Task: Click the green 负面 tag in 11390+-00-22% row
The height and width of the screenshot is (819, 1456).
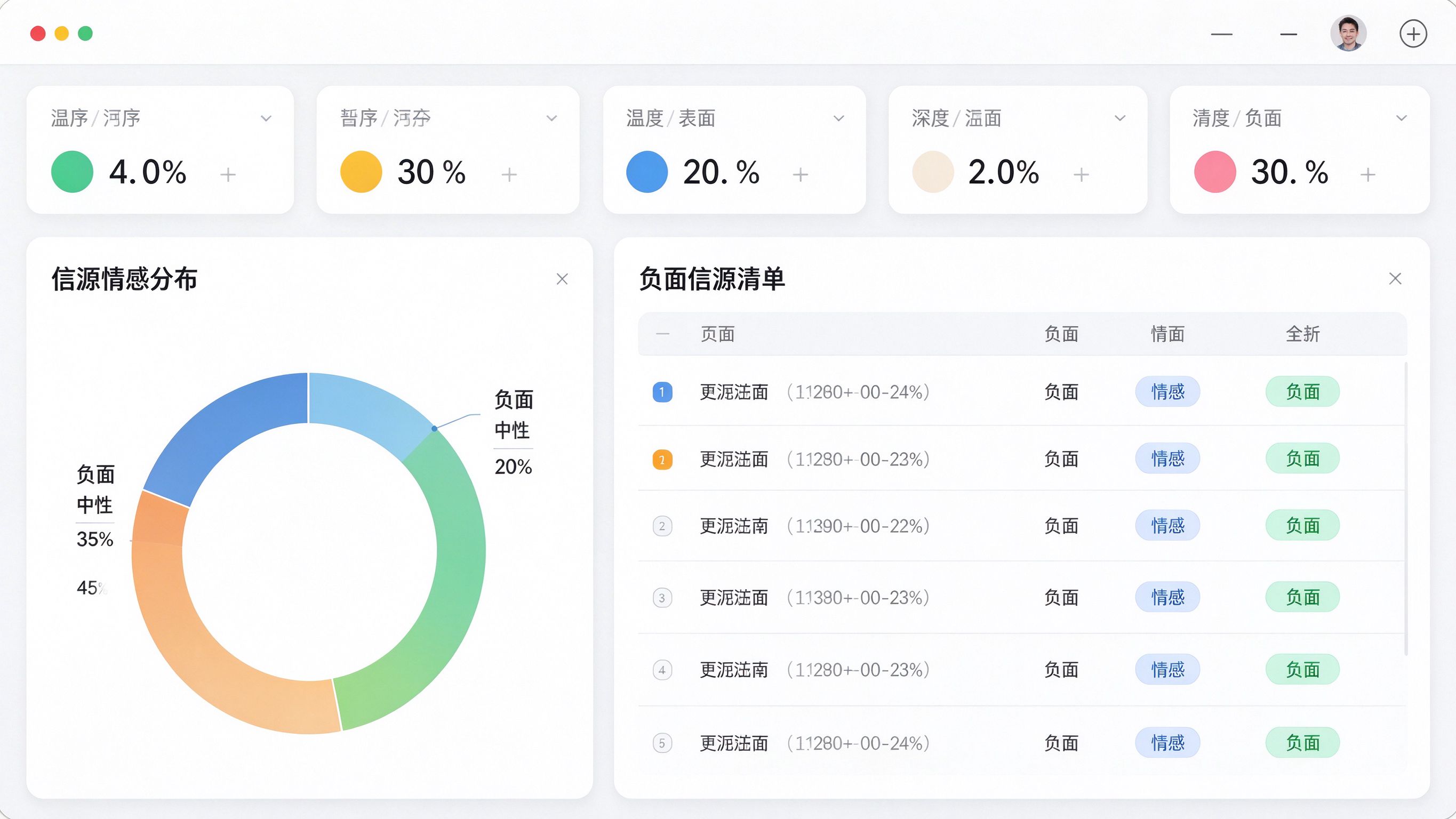Action: coord(1303,525)
